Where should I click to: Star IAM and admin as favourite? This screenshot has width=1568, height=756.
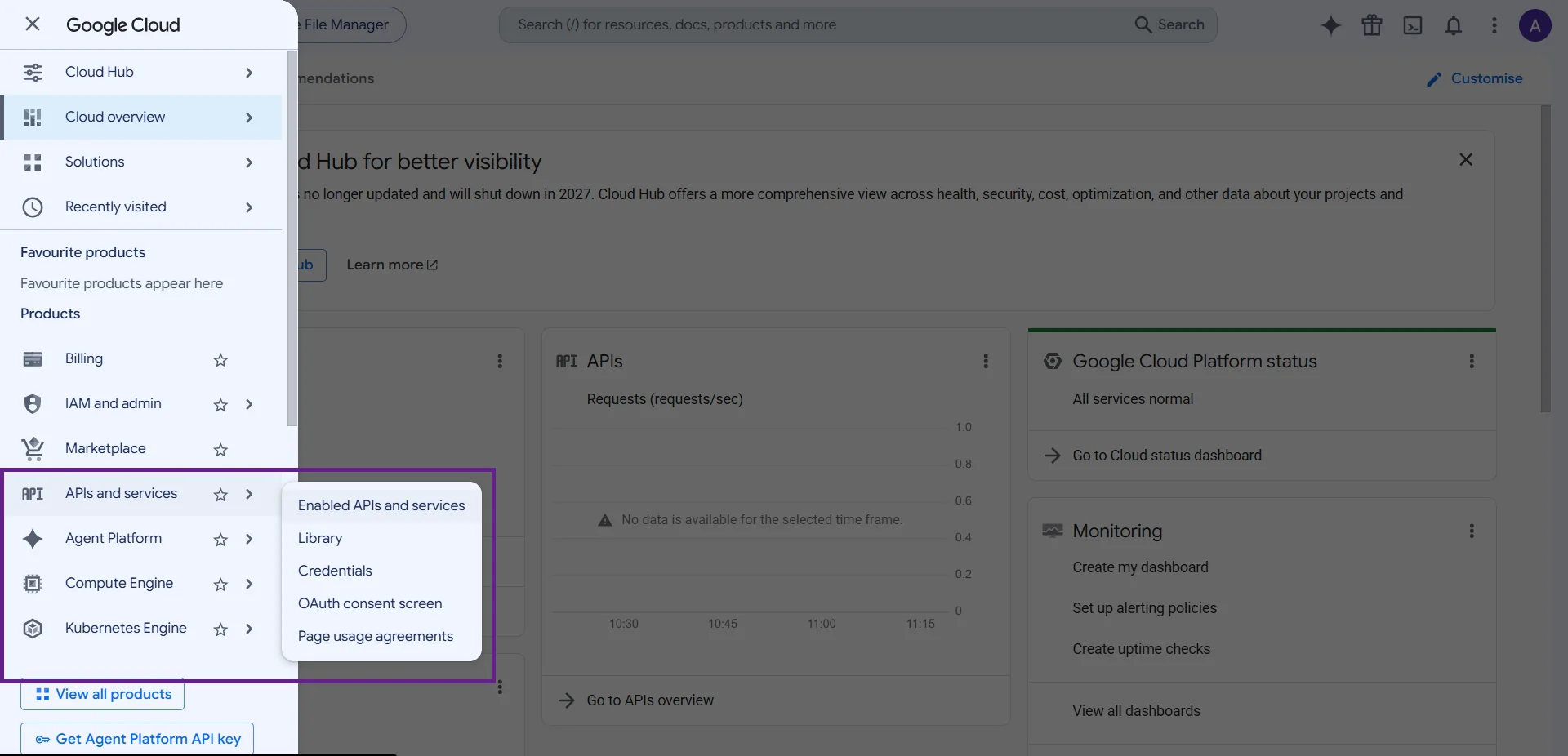(220, 404)
